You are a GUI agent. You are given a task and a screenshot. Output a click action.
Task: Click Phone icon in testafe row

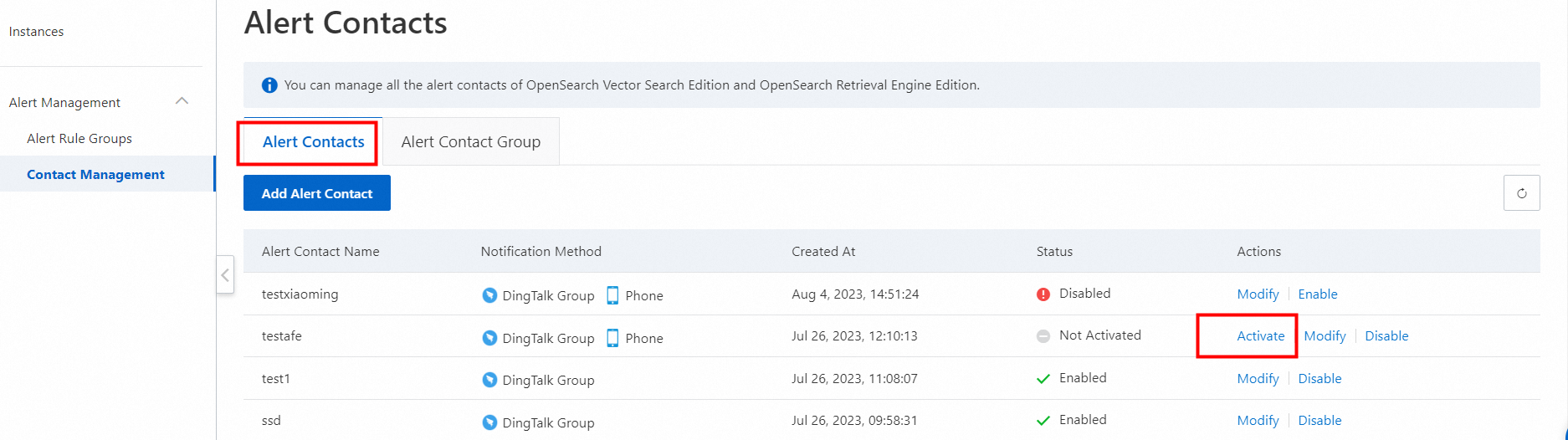[x=612, y=338]
